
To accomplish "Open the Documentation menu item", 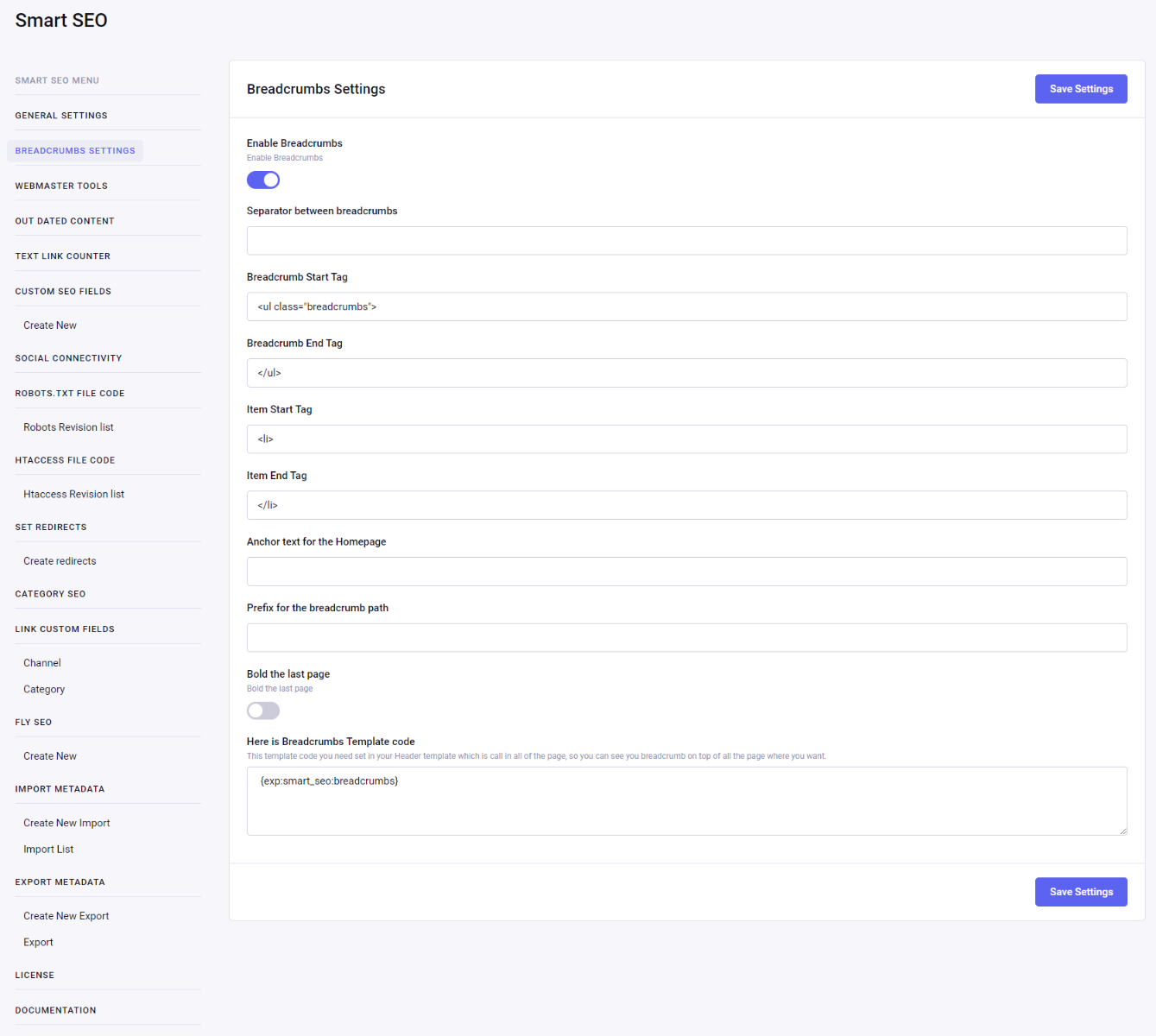I will tap(55, 1010).
